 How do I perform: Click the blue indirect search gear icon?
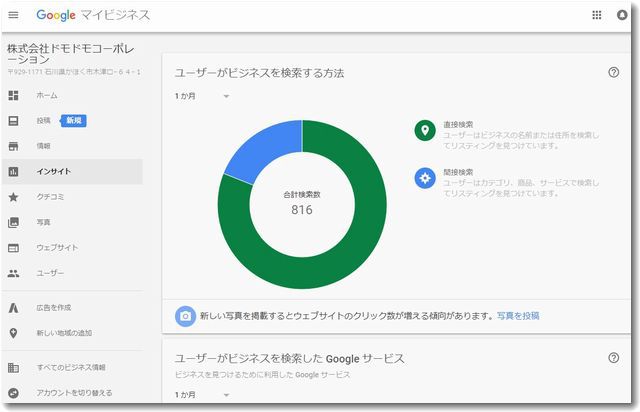(425, 178)
